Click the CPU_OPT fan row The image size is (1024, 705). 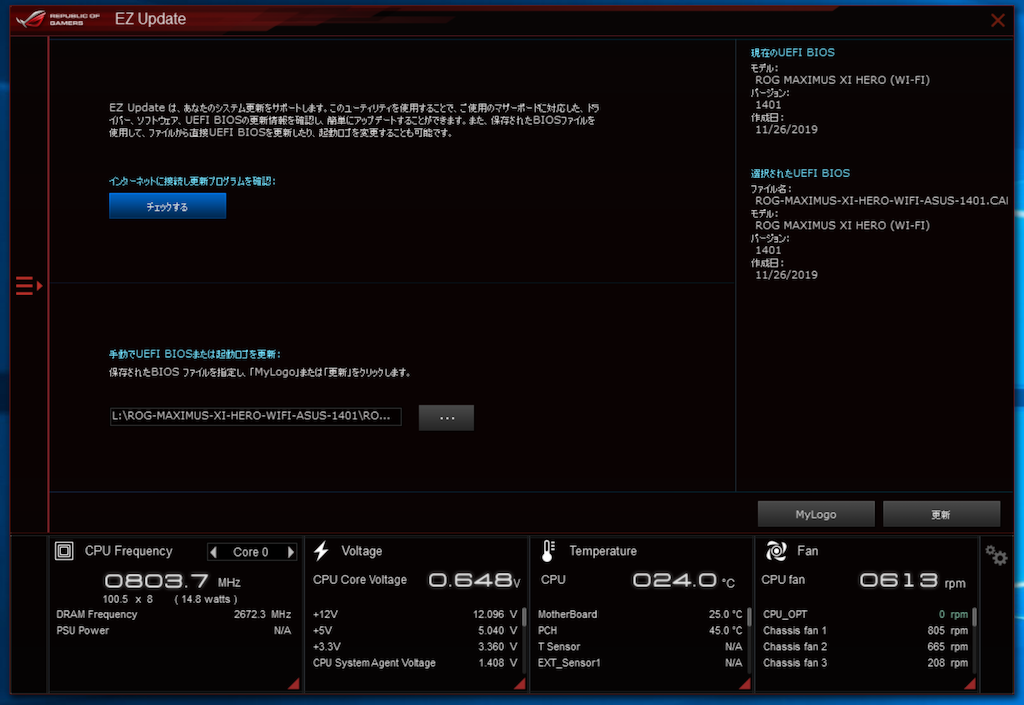(865, 614)
